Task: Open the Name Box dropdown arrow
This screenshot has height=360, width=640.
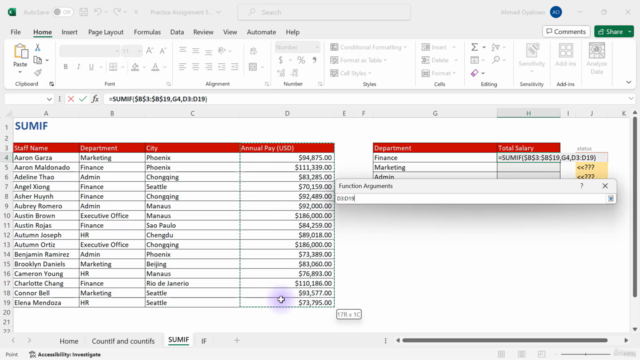Action: pos(49,99)
